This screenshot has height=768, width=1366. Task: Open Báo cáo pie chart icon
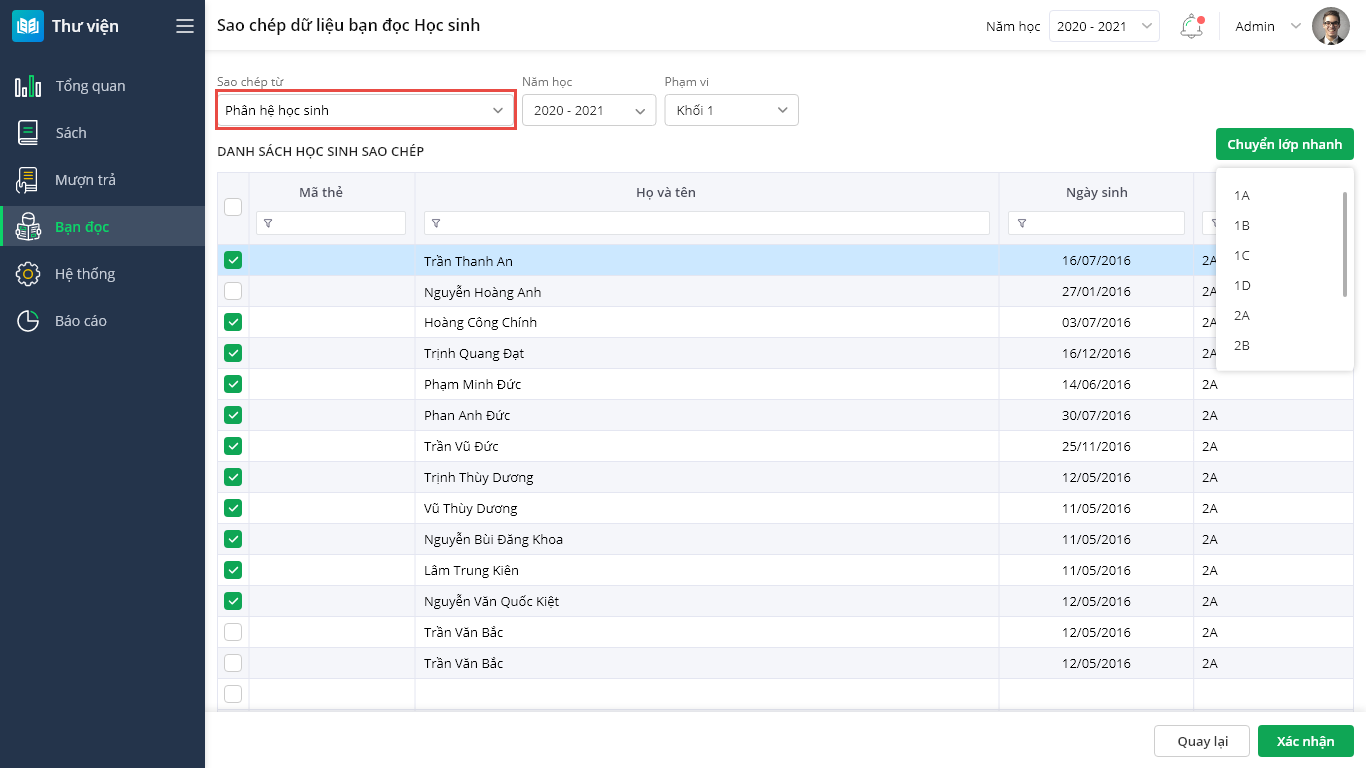[x=28, y=321]
